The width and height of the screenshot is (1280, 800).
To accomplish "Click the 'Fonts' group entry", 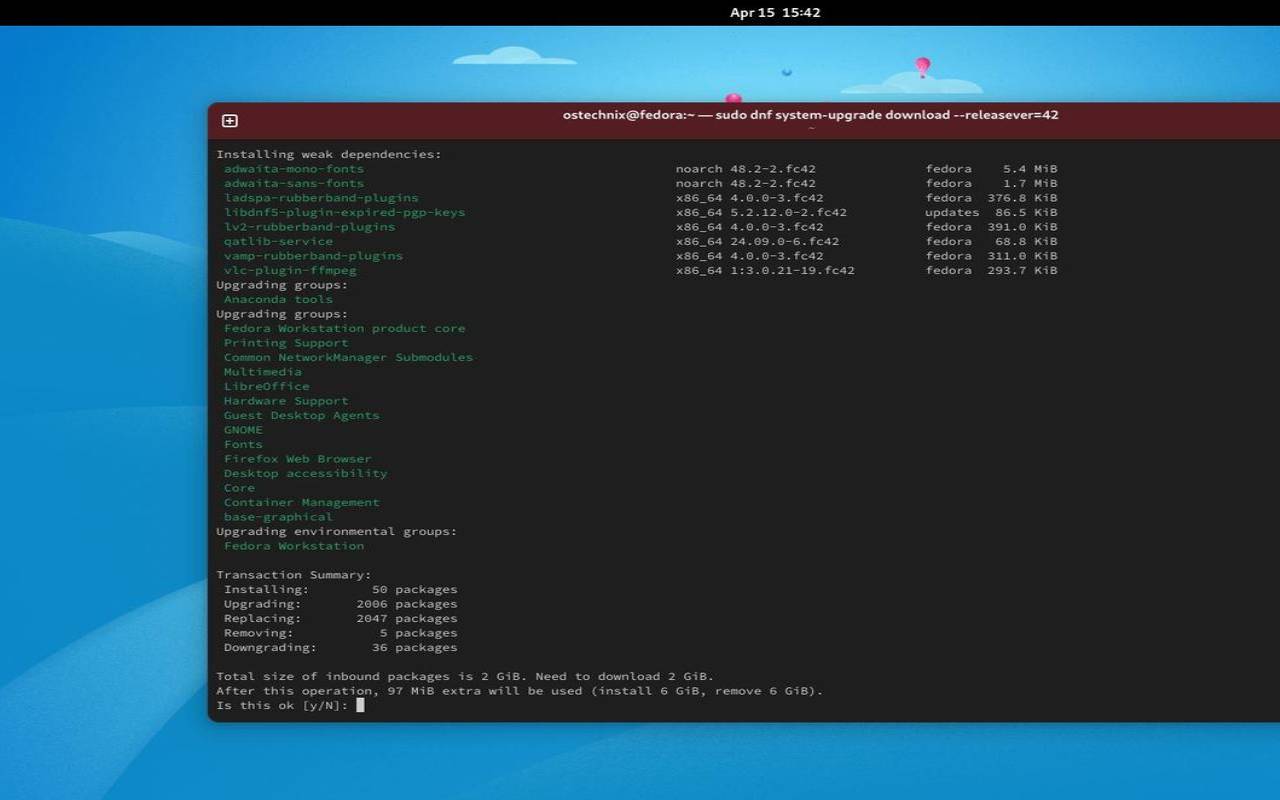I will pyautogui.click(x=243, y=444).
